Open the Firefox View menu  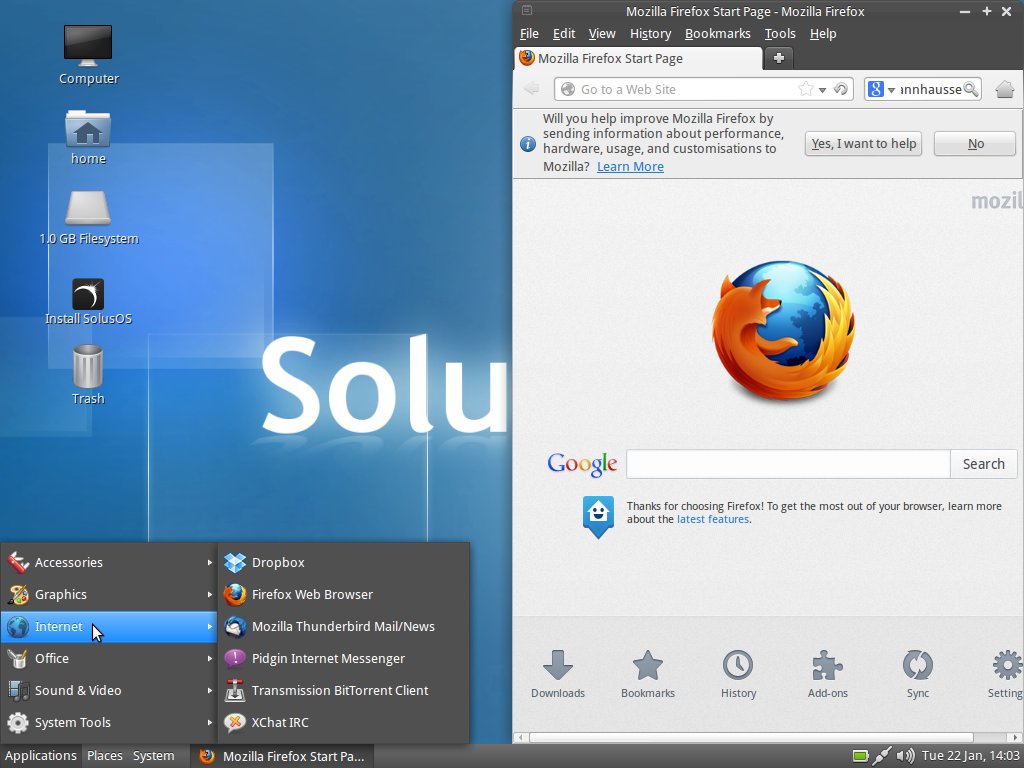click(601, 34)
